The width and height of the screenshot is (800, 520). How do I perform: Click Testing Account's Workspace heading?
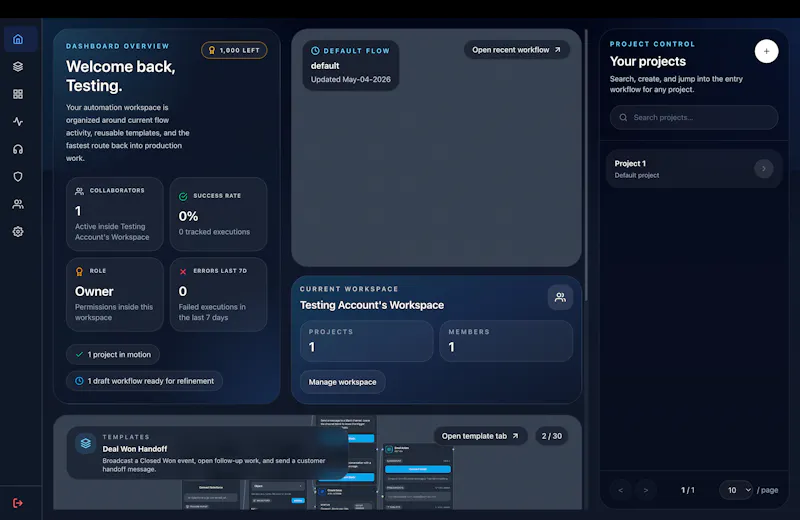(372, 305)
